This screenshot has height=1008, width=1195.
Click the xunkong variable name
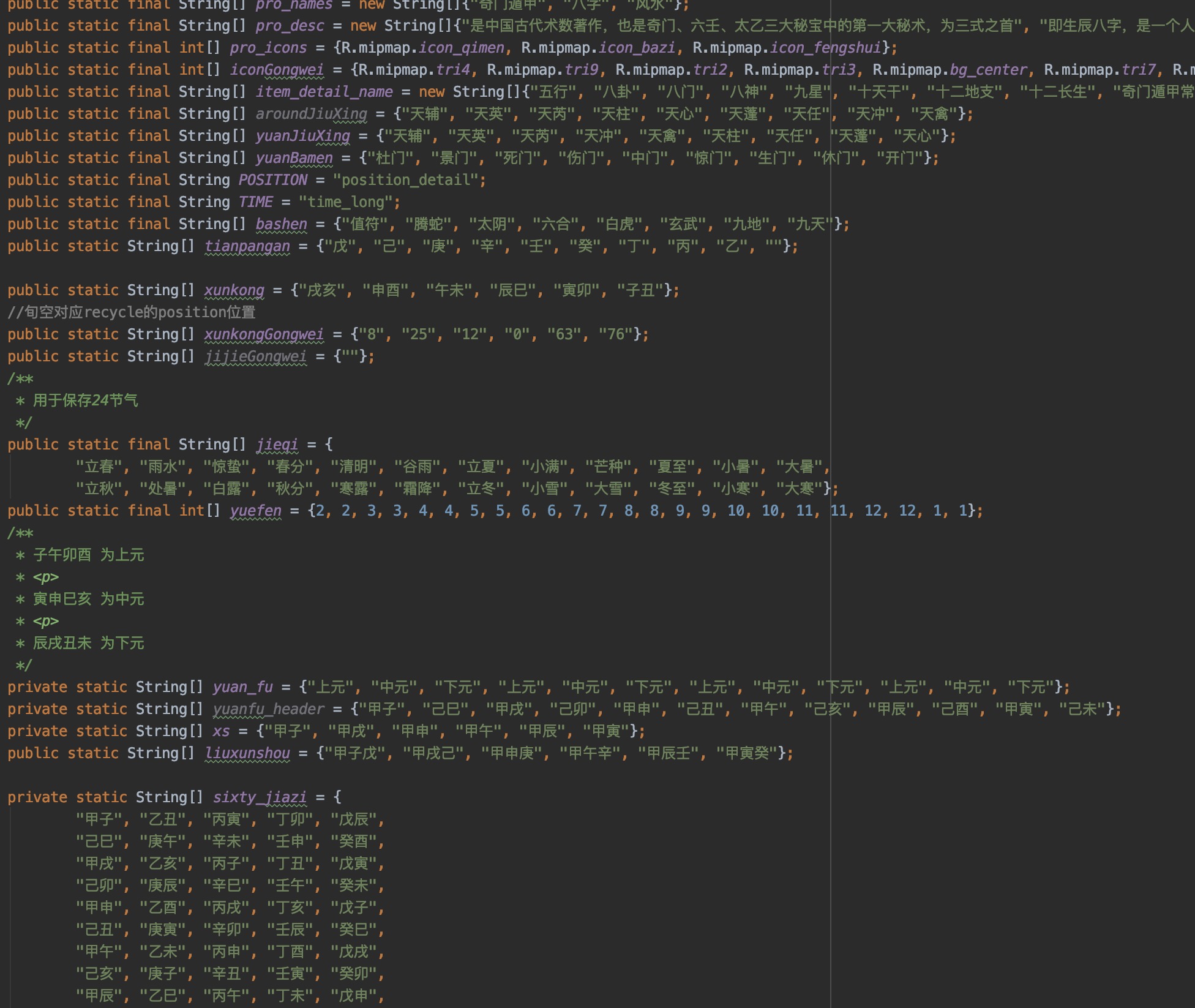234,290
